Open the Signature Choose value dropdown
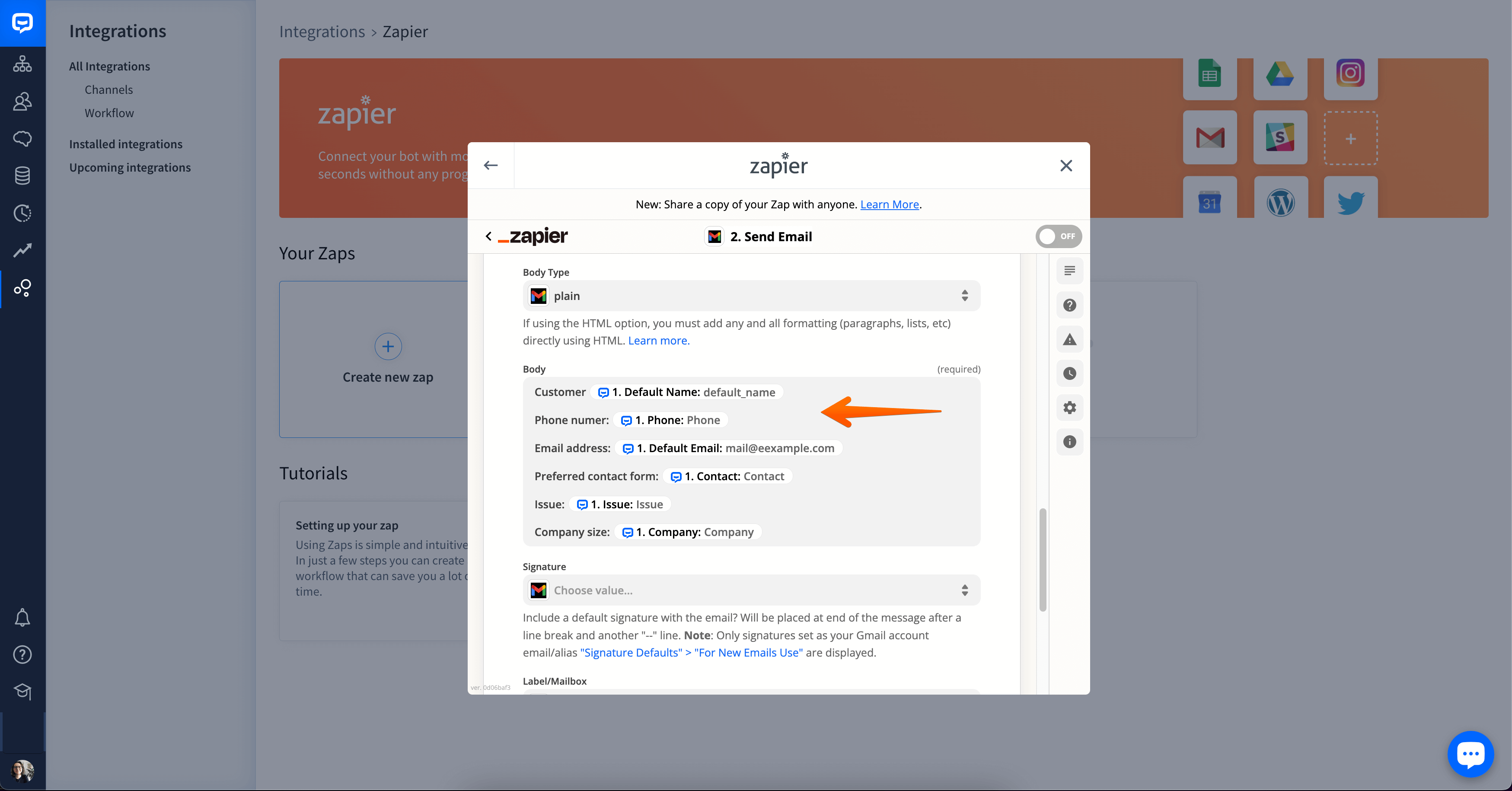 (x=751, y=590)
